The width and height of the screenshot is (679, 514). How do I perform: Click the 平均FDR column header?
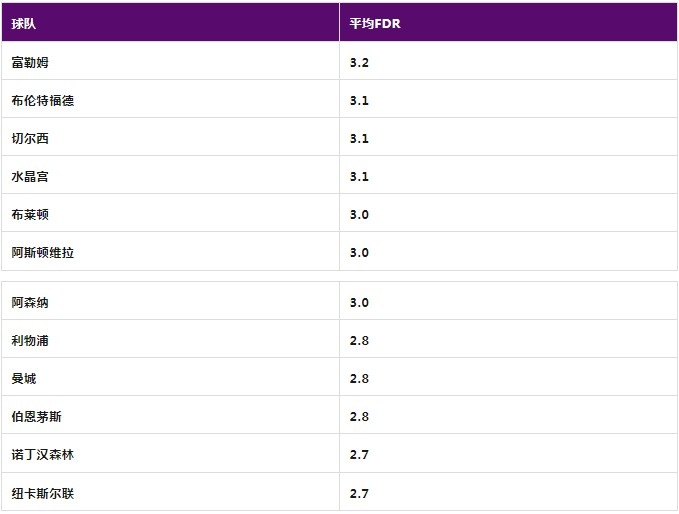click(375, 23)
